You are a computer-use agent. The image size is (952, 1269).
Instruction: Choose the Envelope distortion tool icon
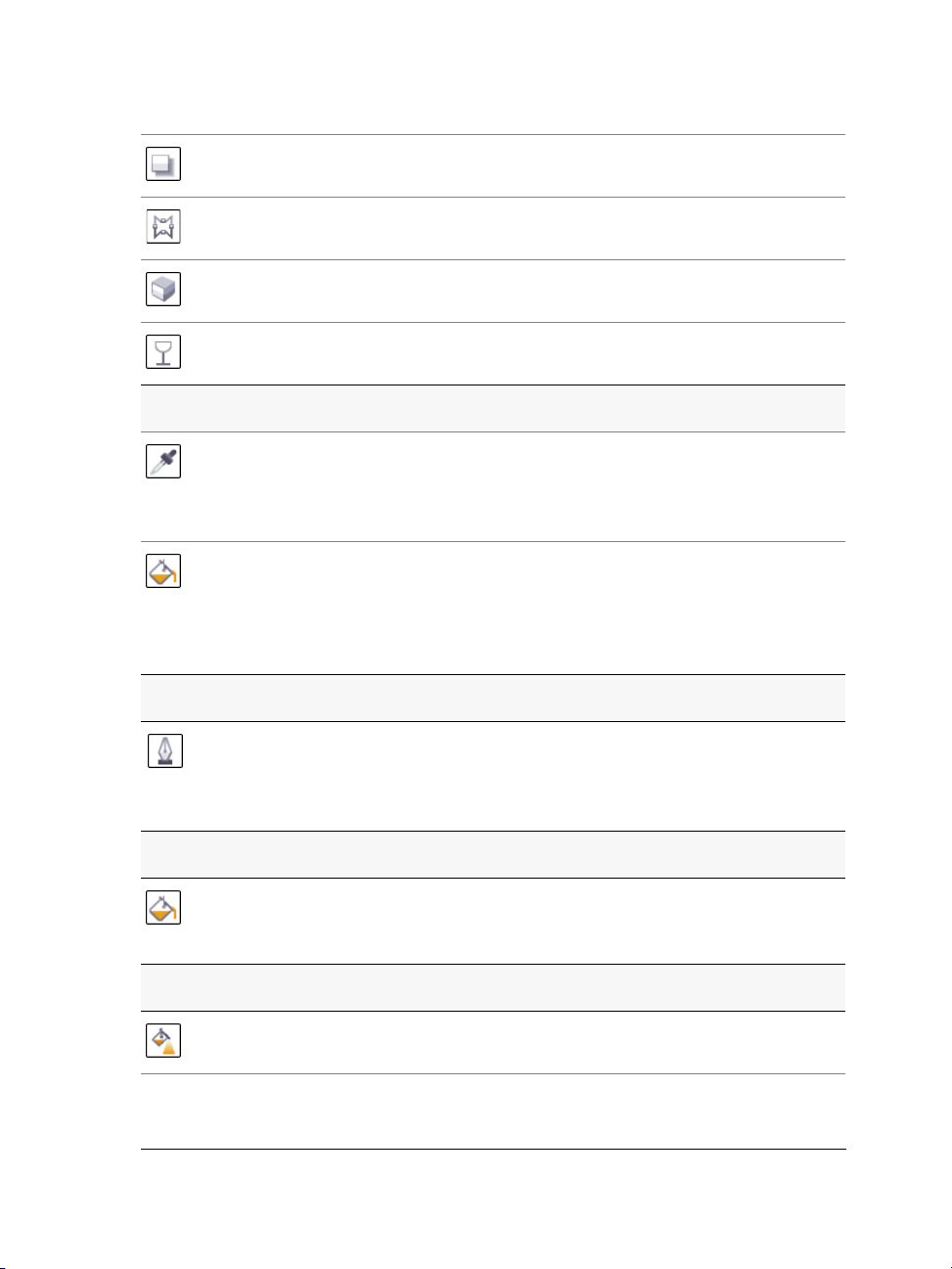[163, 226]
